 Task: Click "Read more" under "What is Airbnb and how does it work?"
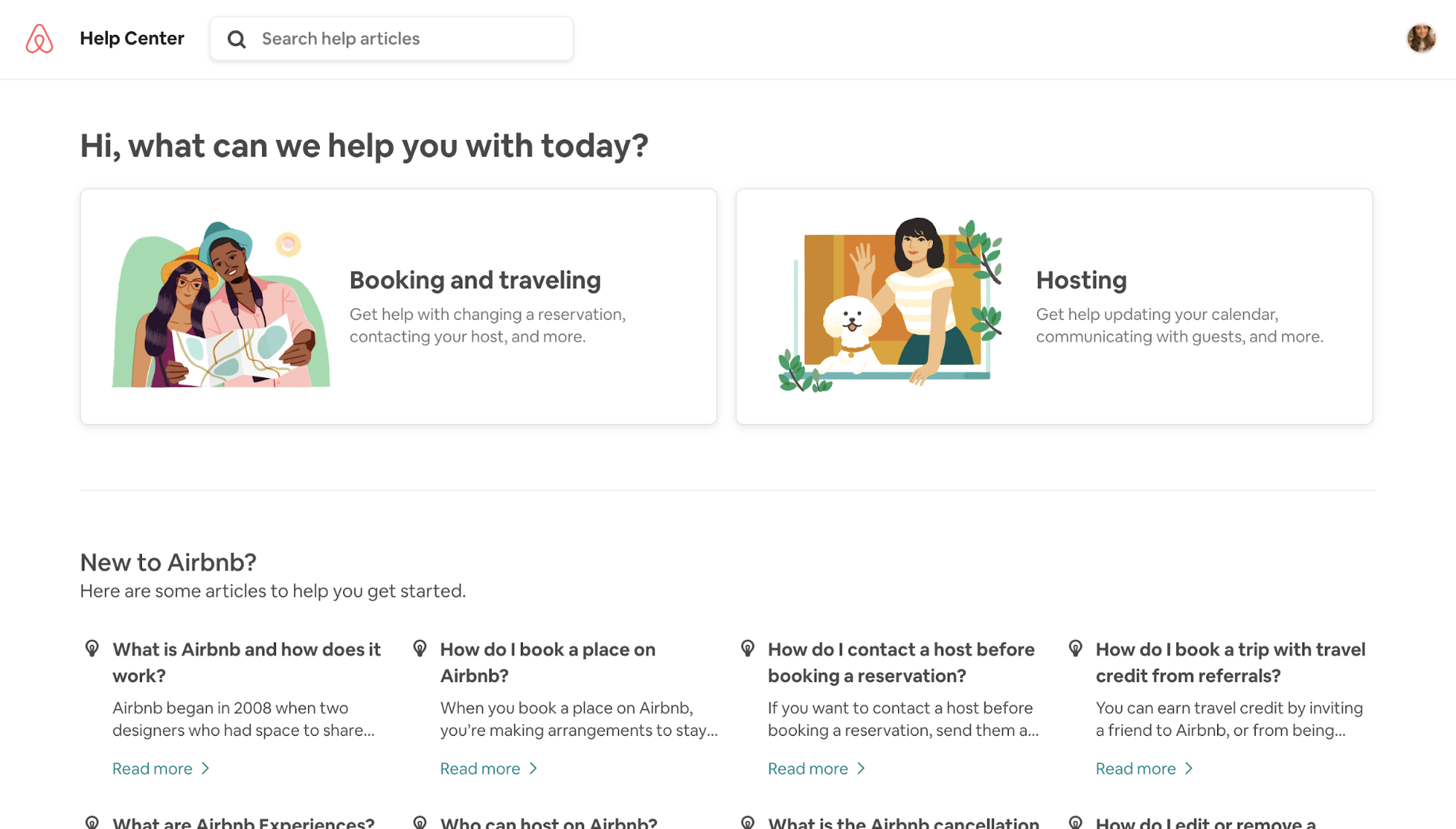151,768
